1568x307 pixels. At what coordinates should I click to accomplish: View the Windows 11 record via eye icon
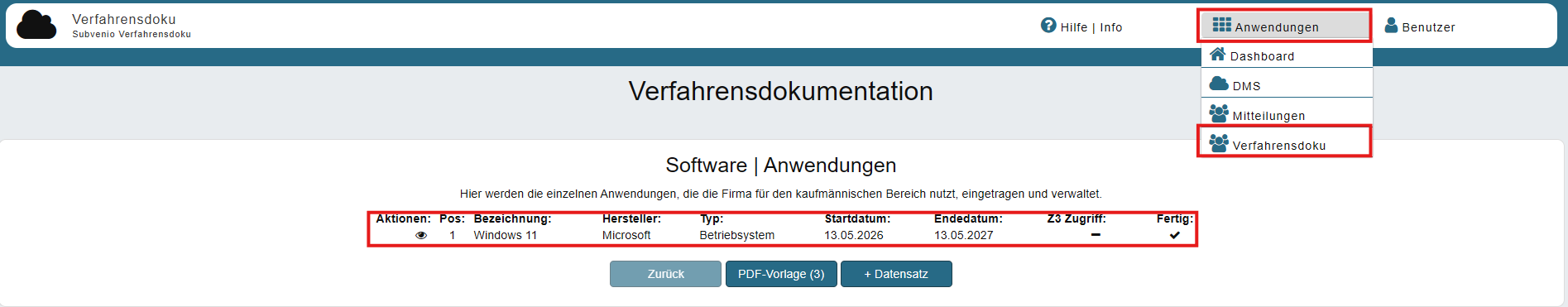421,235
